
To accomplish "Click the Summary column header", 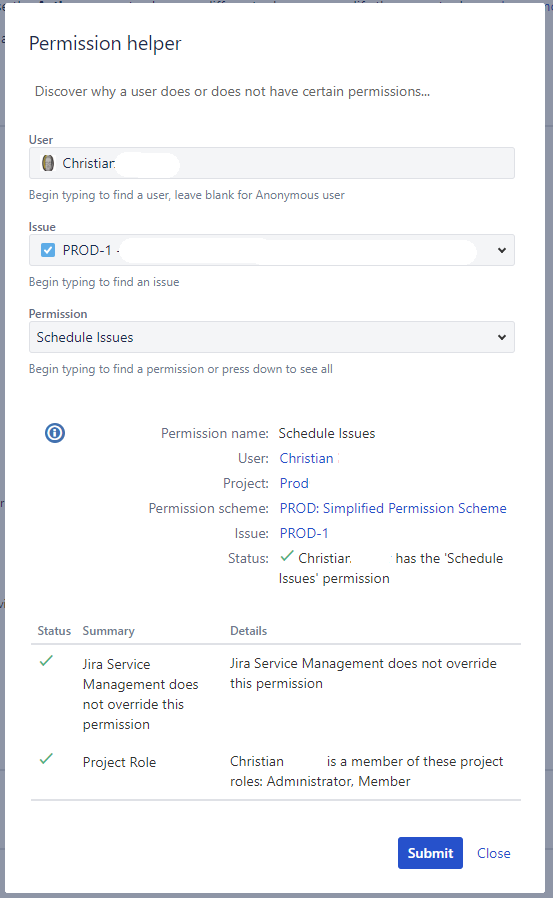I will 109,631.
